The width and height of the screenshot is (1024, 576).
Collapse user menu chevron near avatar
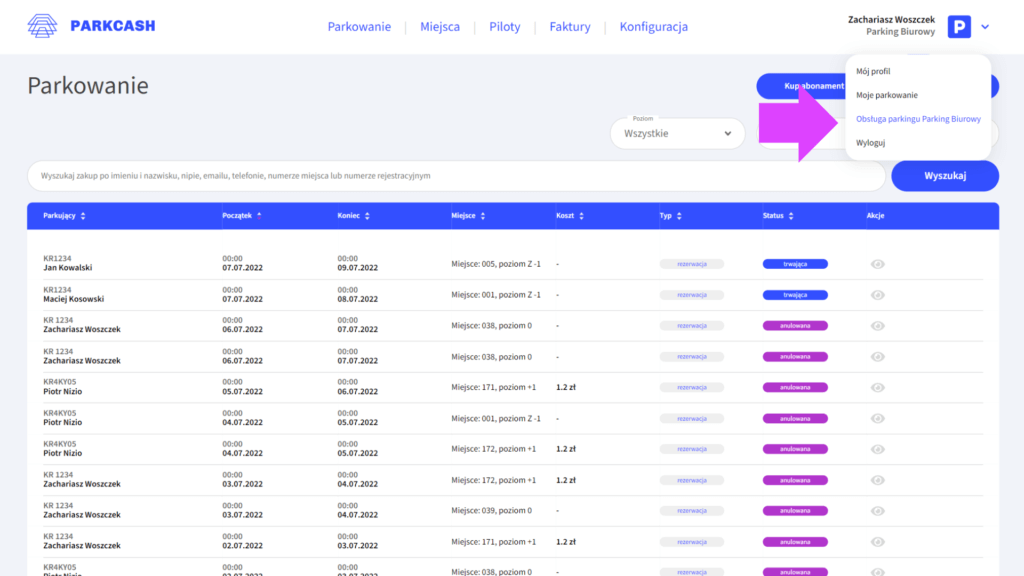pyautogui.click(x=985, y=27)
